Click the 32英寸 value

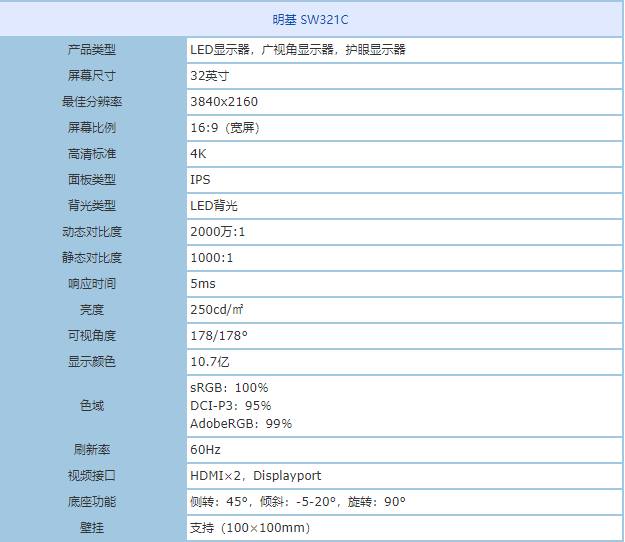[x=210, y=76]
